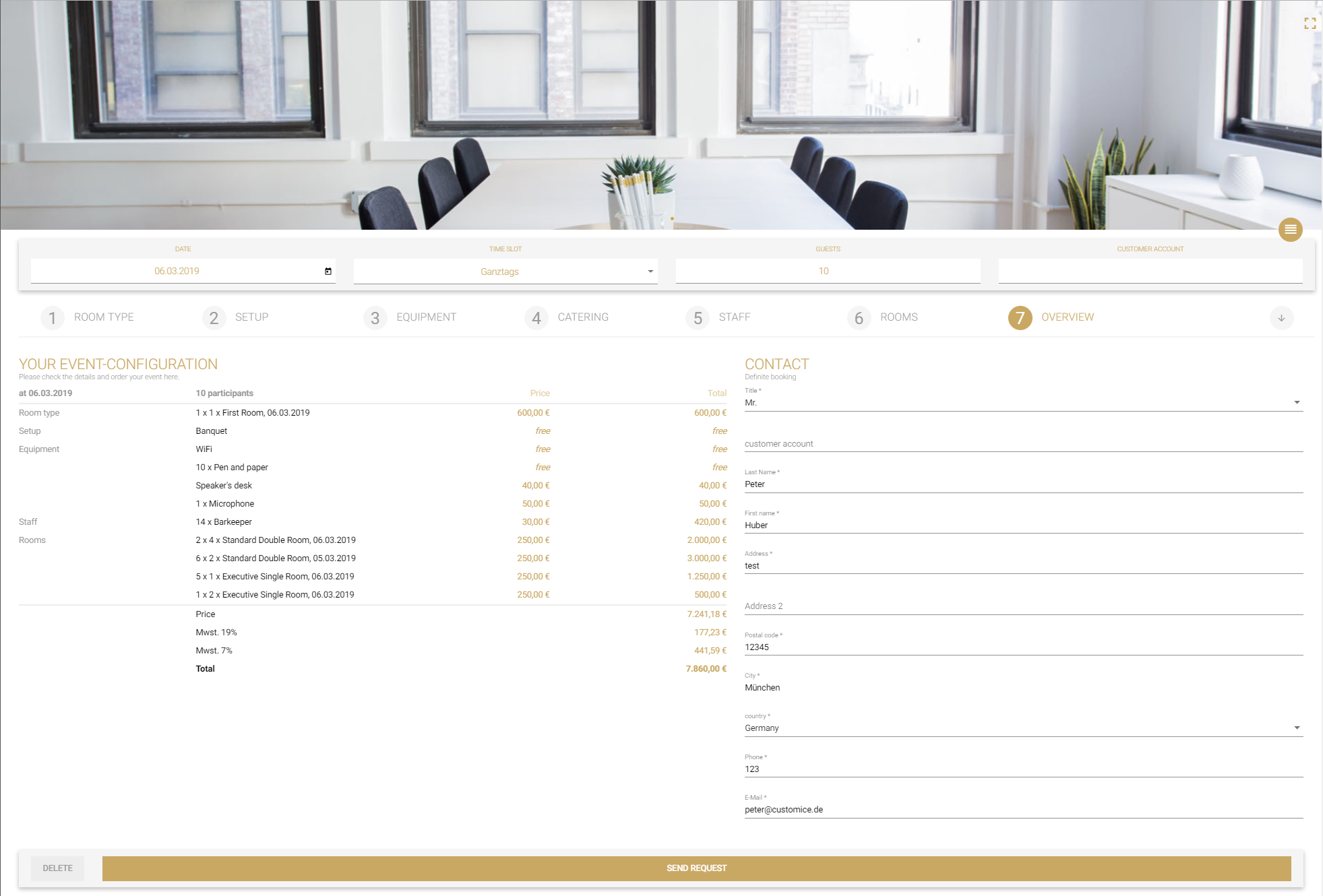Click the 'Speaker's desk' entry
The width and height of the screenshot is (1323, 896).
224,486
